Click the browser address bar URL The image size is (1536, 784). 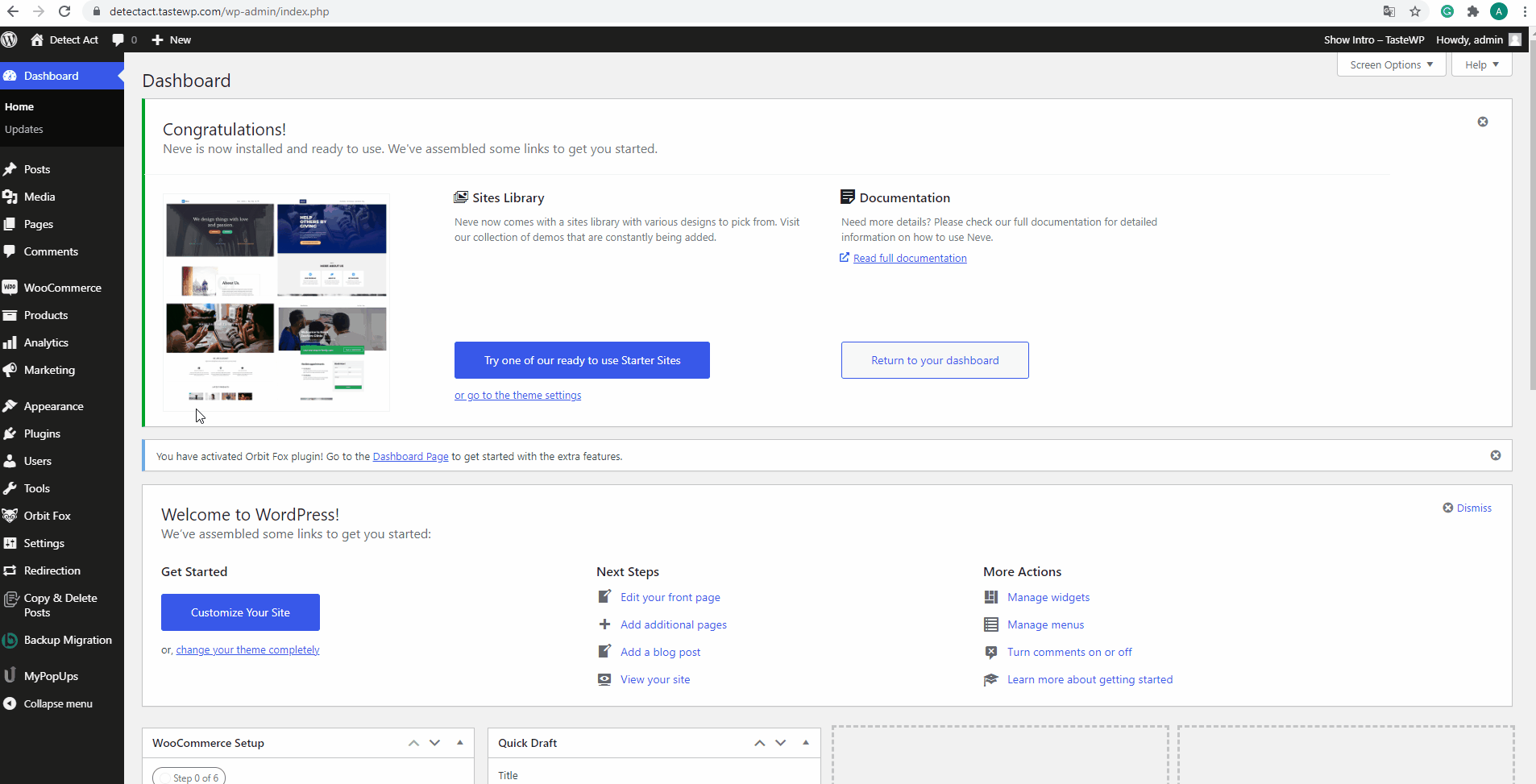point(219,11)
